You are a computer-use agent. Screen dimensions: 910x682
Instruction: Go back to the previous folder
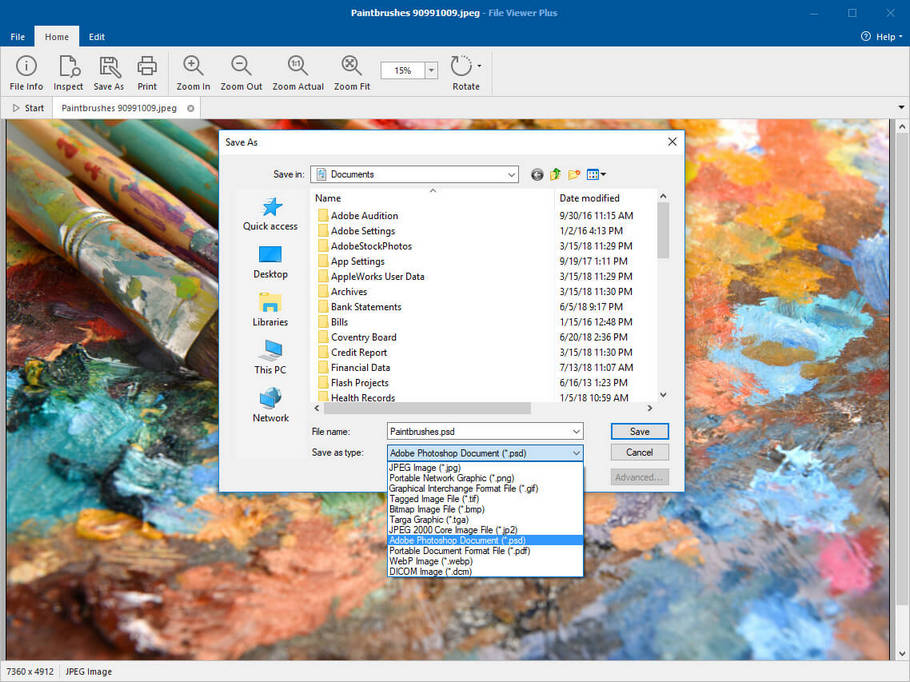tap(537, 174)
